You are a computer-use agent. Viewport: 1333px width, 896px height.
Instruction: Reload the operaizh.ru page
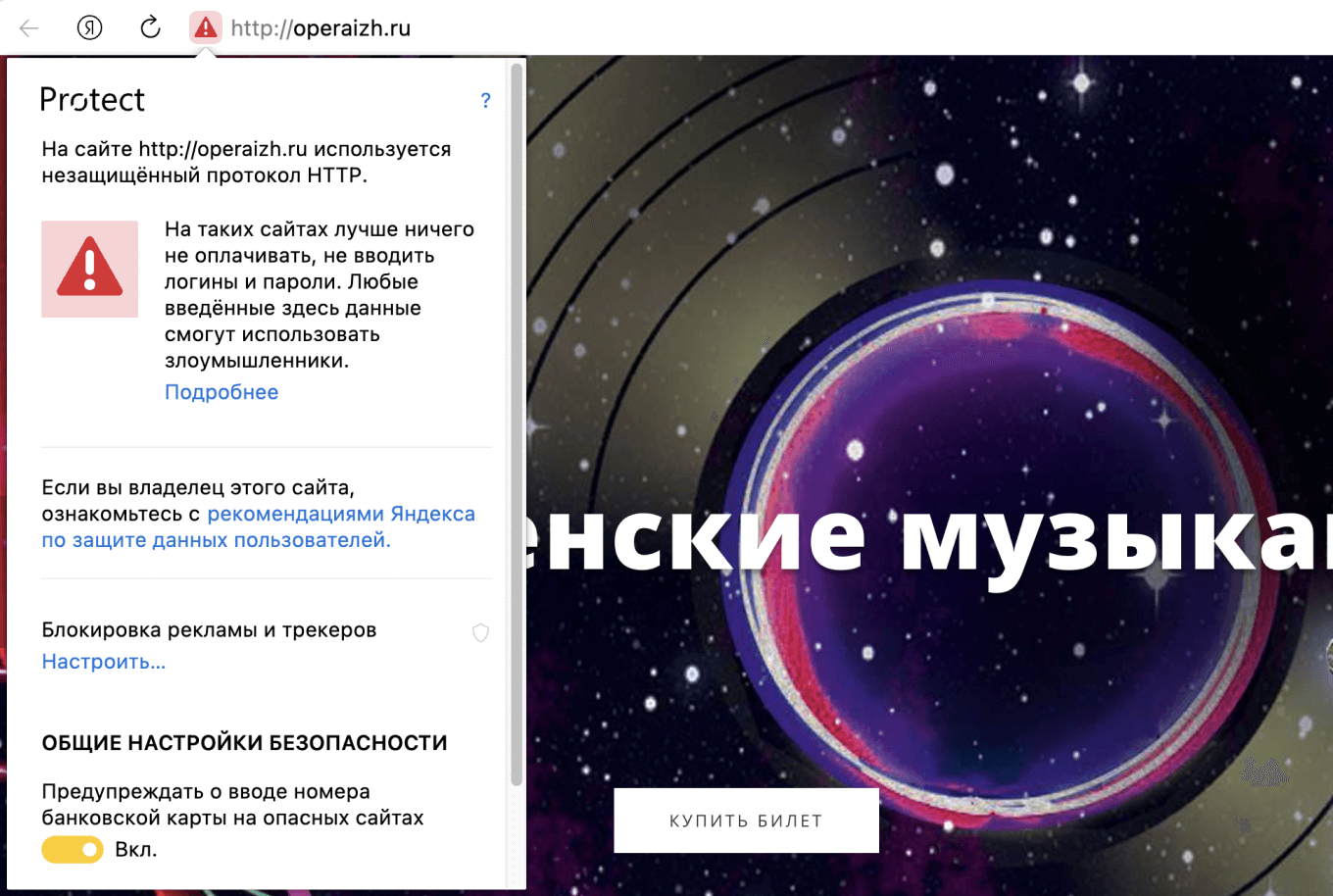click(x=149, y=27)
